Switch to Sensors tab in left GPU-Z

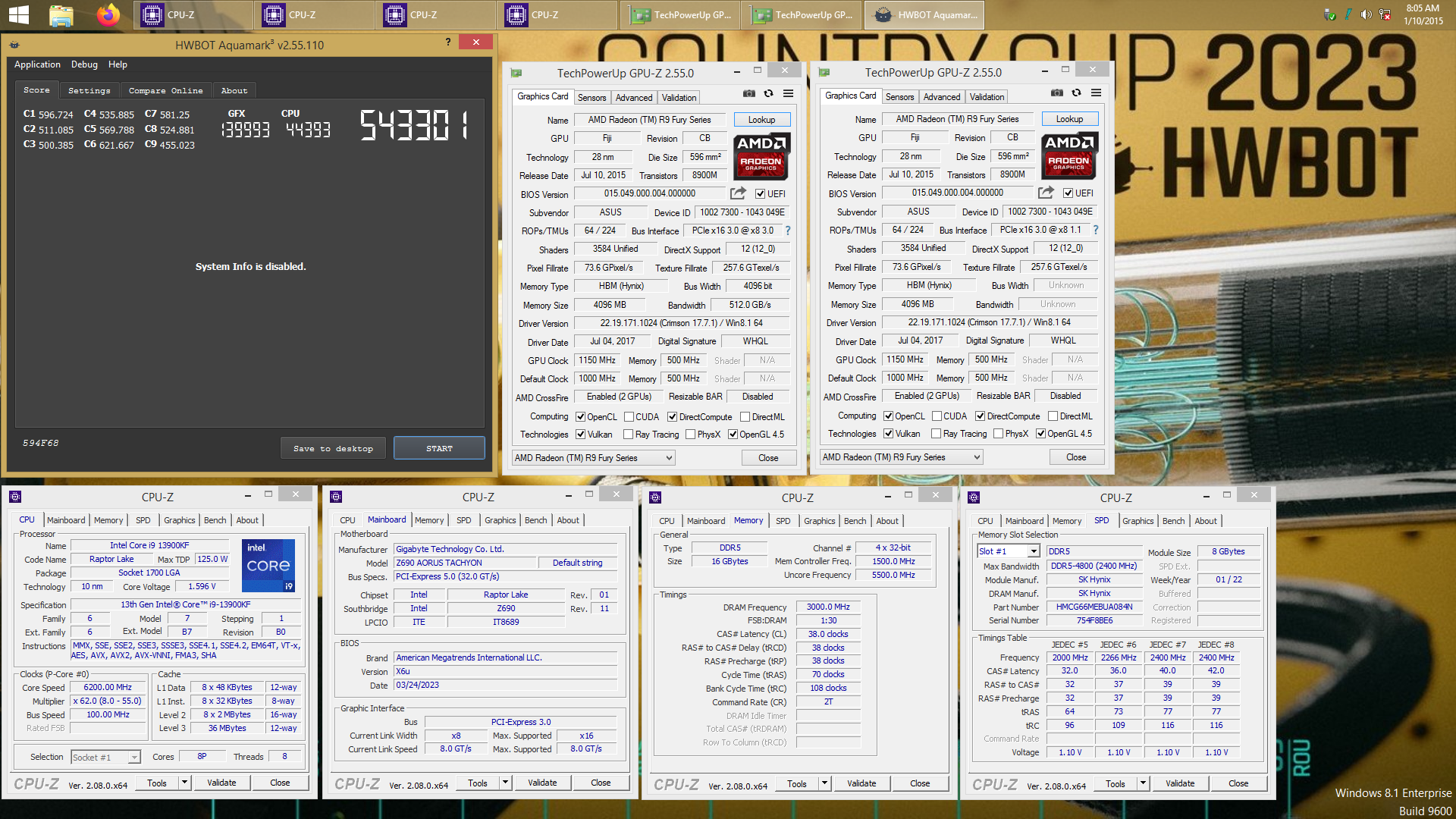(591, 98)
